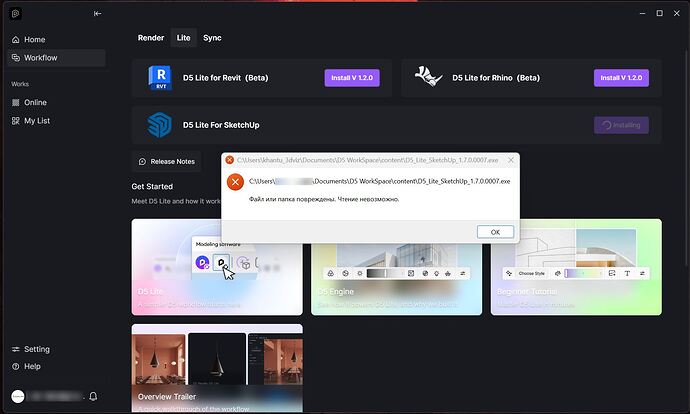The height and width of the screenshot is (414, 690).
Task: Switch to the Render tab
Action: pos(151,38)
